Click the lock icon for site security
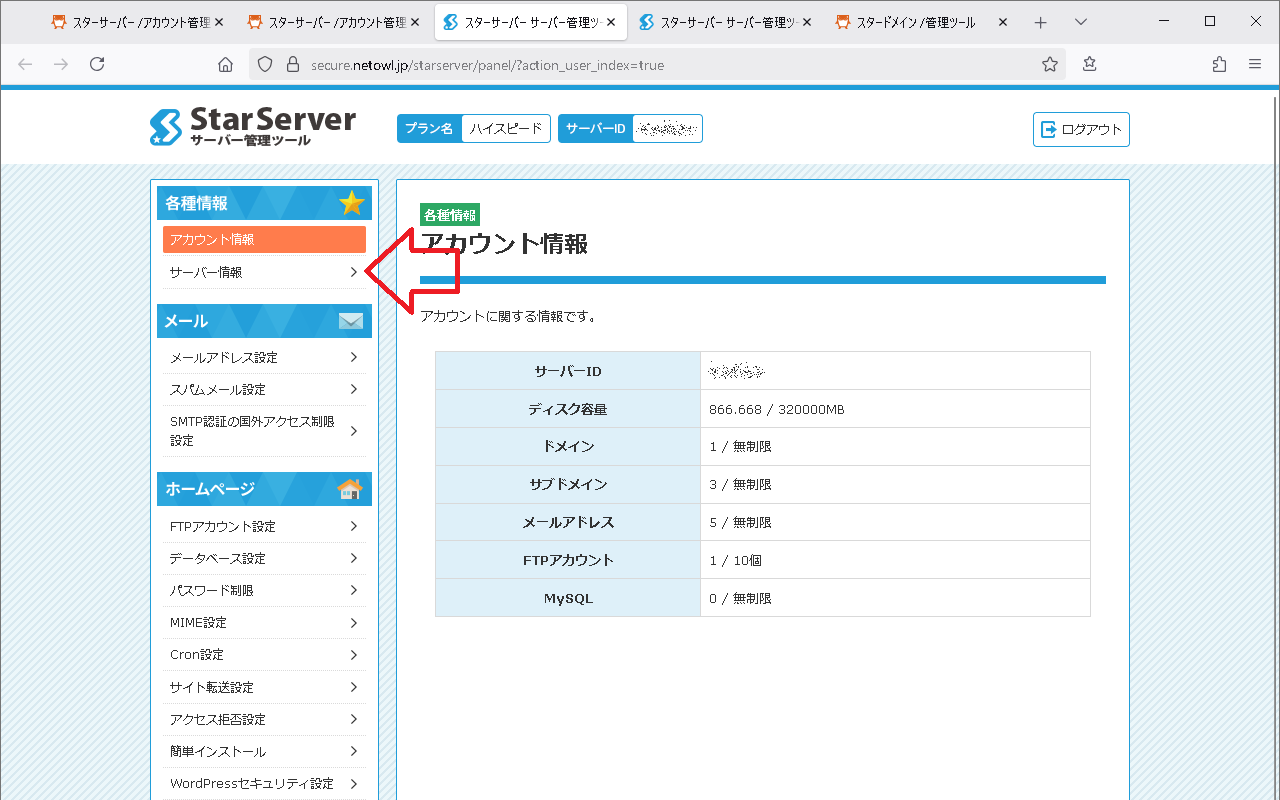The height and width of the screenshot is (800, 1280). click(292, 64)
